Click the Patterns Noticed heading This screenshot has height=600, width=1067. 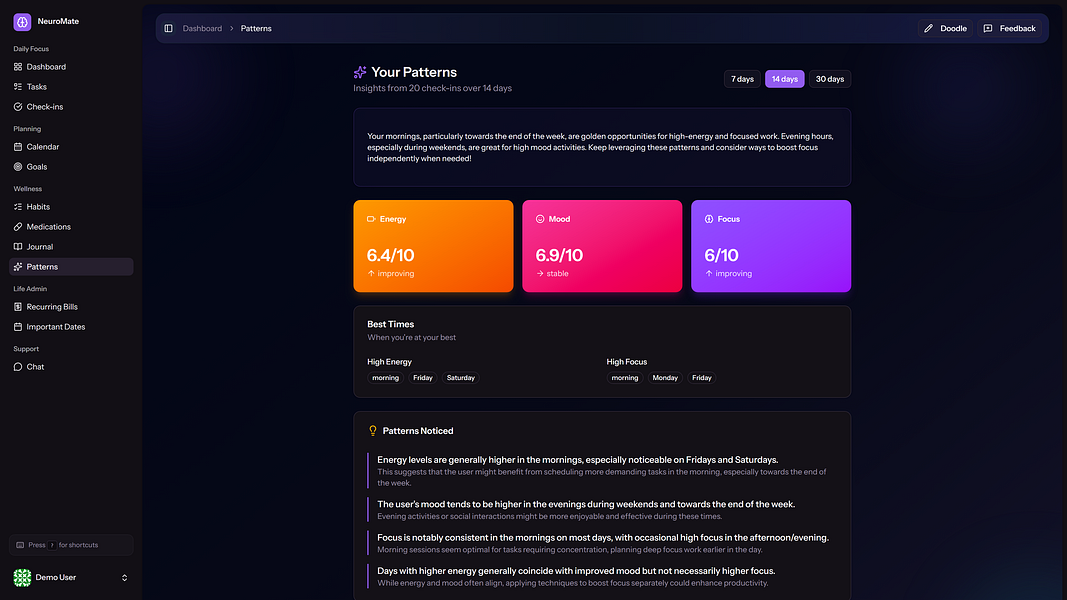tap(418, 431)
